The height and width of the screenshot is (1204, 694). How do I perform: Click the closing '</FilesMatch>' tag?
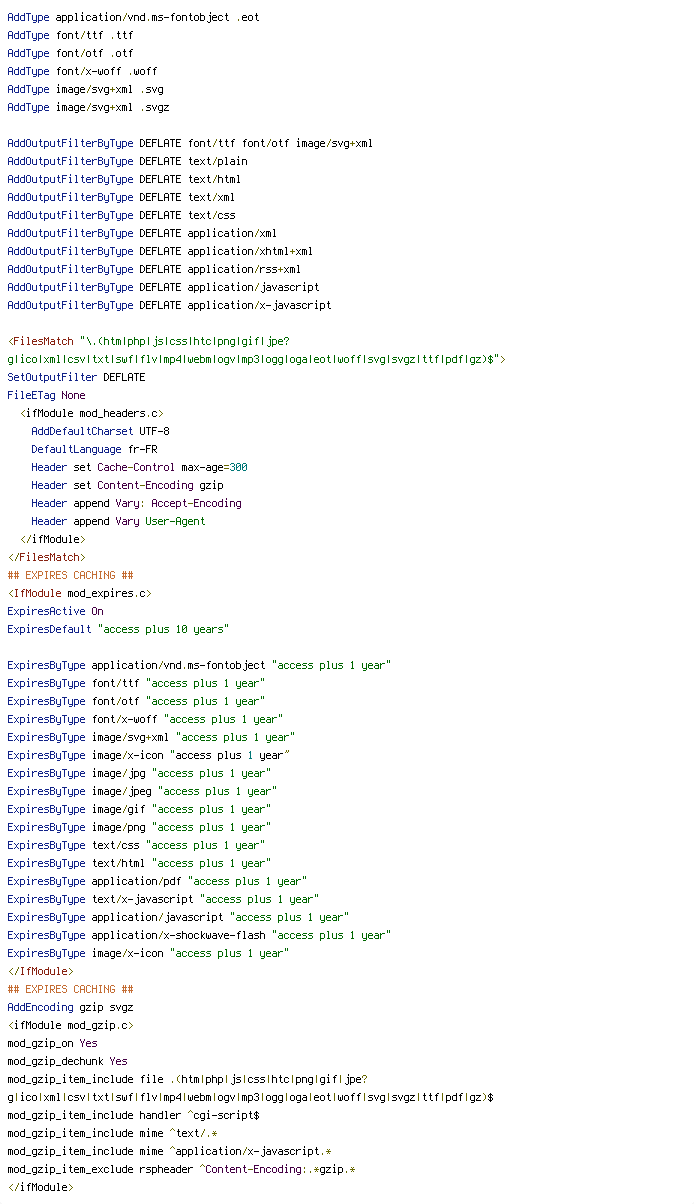point(46,557)
